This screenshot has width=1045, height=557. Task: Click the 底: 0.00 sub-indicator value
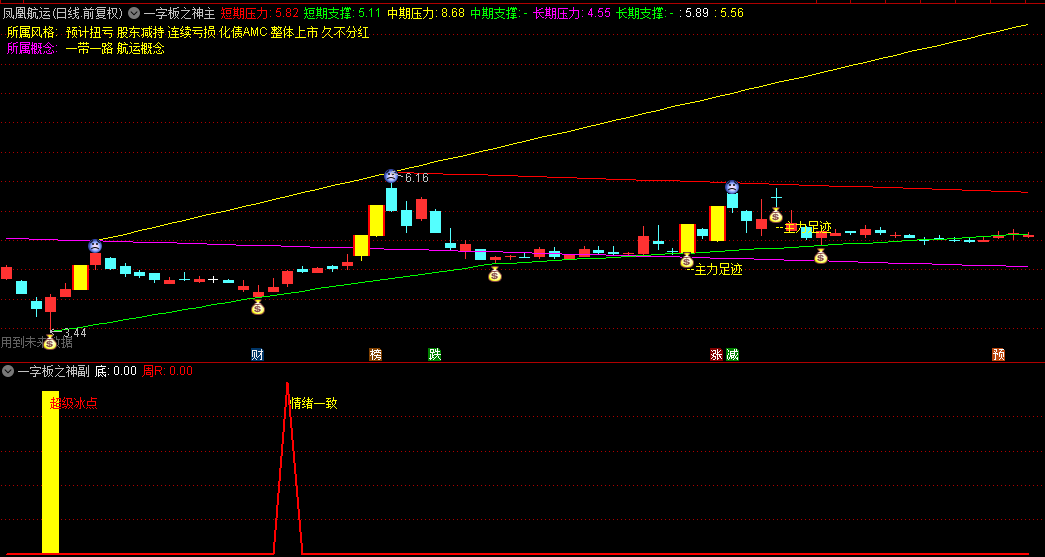(x=115, y=371)
